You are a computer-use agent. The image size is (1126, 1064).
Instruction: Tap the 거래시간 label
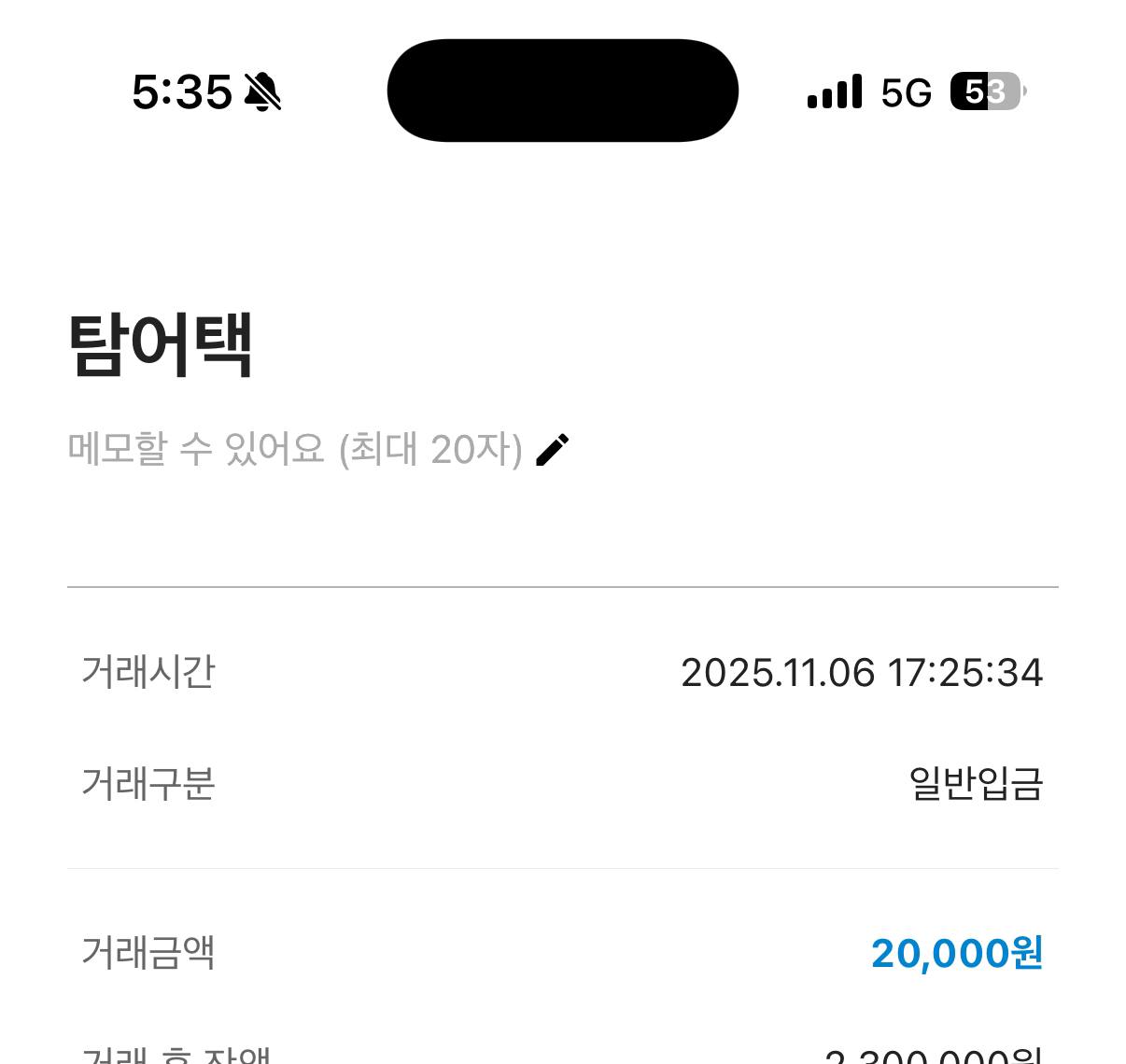148,672
